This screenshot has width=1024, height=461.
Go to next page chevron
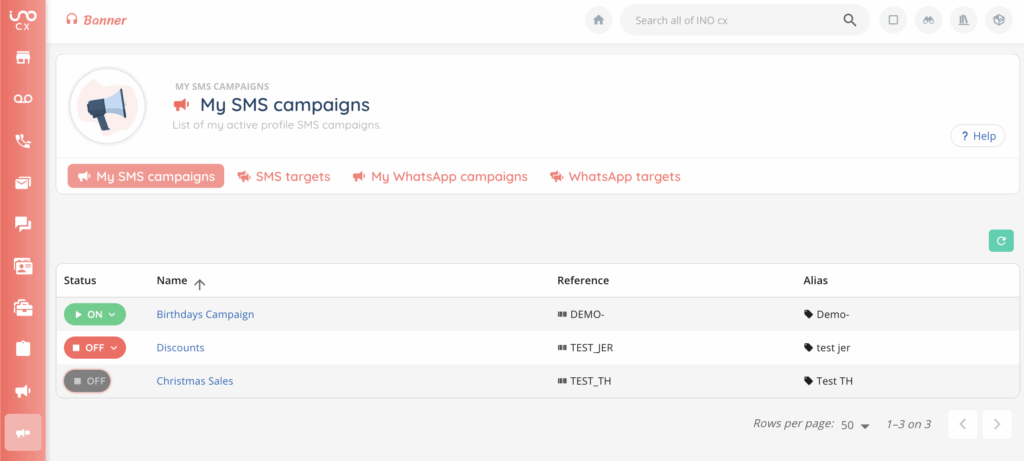[x=996, y=424]
